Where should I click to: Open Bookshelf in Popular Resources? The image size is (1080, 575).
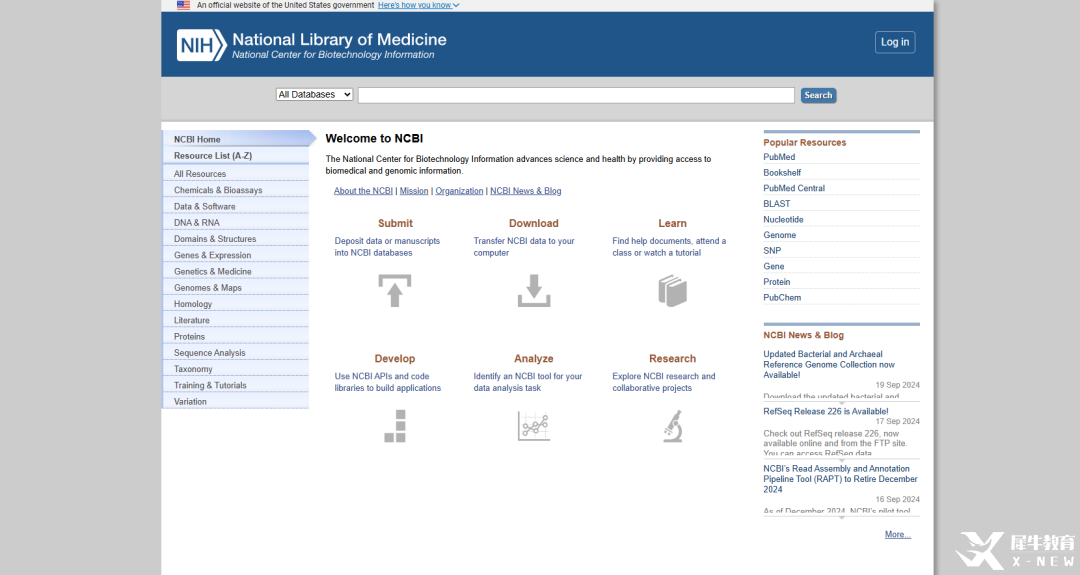782,173
